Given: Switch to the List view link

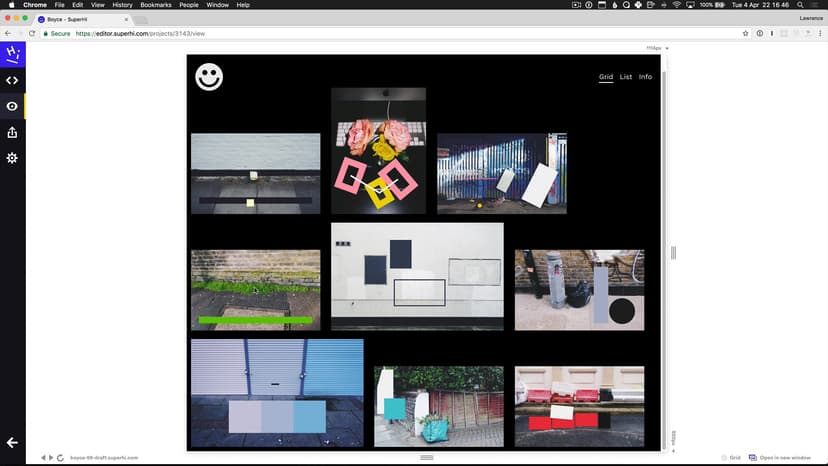Looking at the screenshot, I should click(x=626, y=77).
